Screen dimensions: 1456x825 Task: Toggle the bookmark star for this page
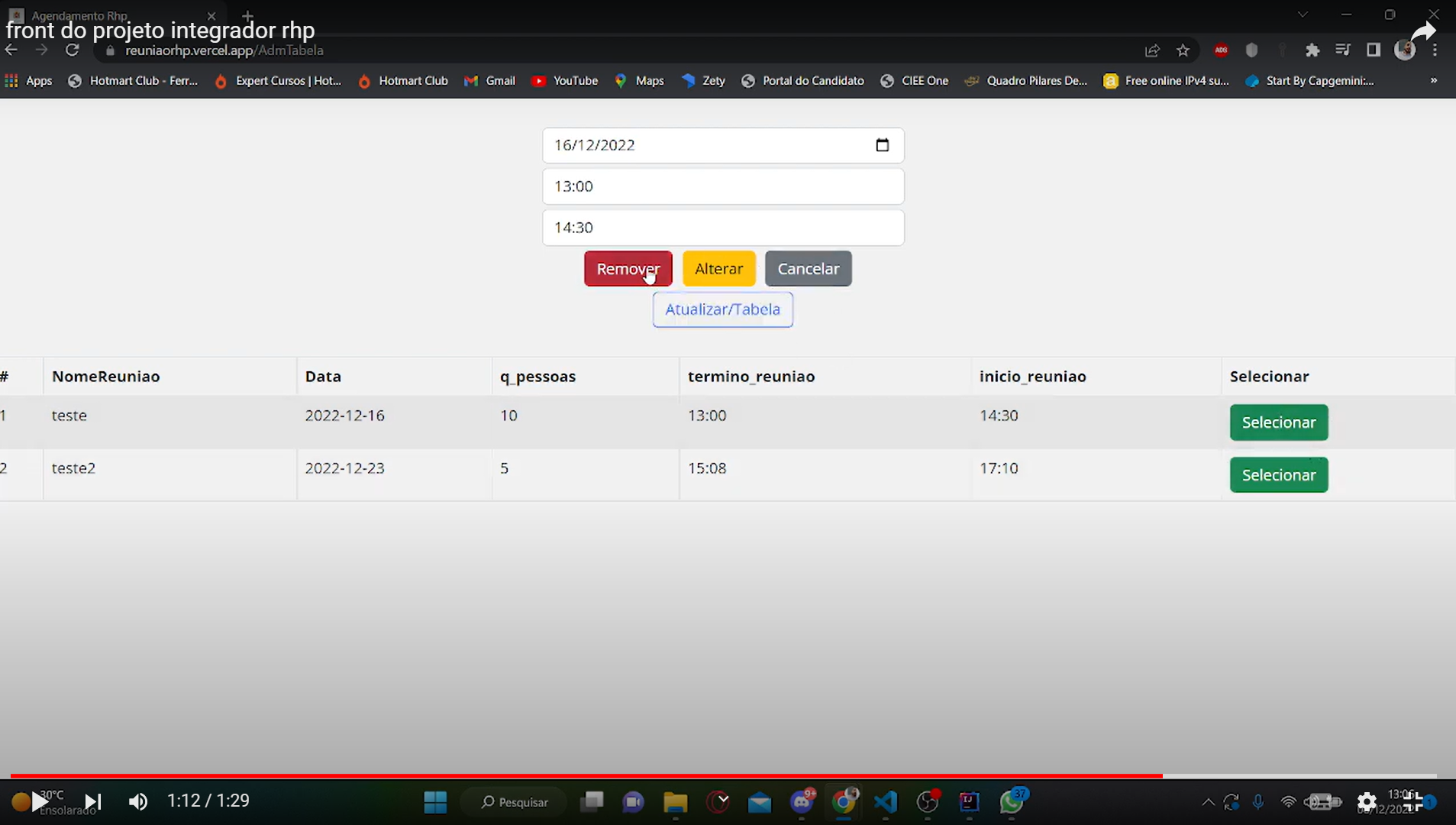click(x=1183, y=50)
